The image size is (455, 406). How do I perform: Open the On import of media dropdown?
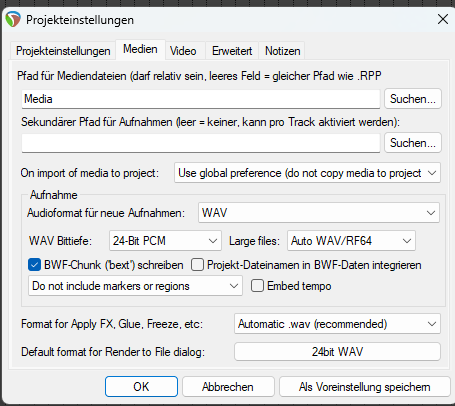pyautogui.click(x=307, y=173)
